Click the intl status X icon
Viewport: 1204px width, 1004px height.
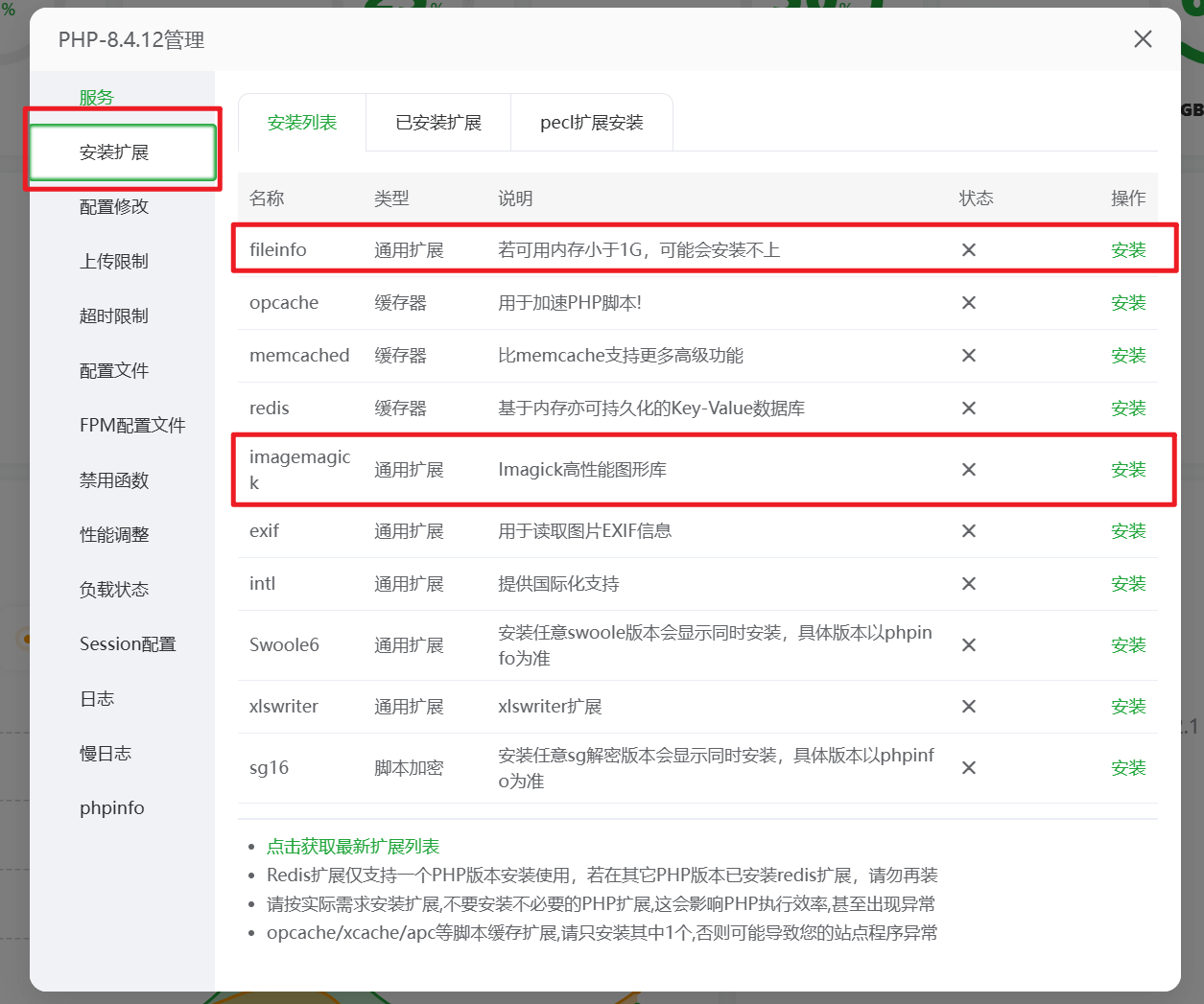[x=969, y=584]
